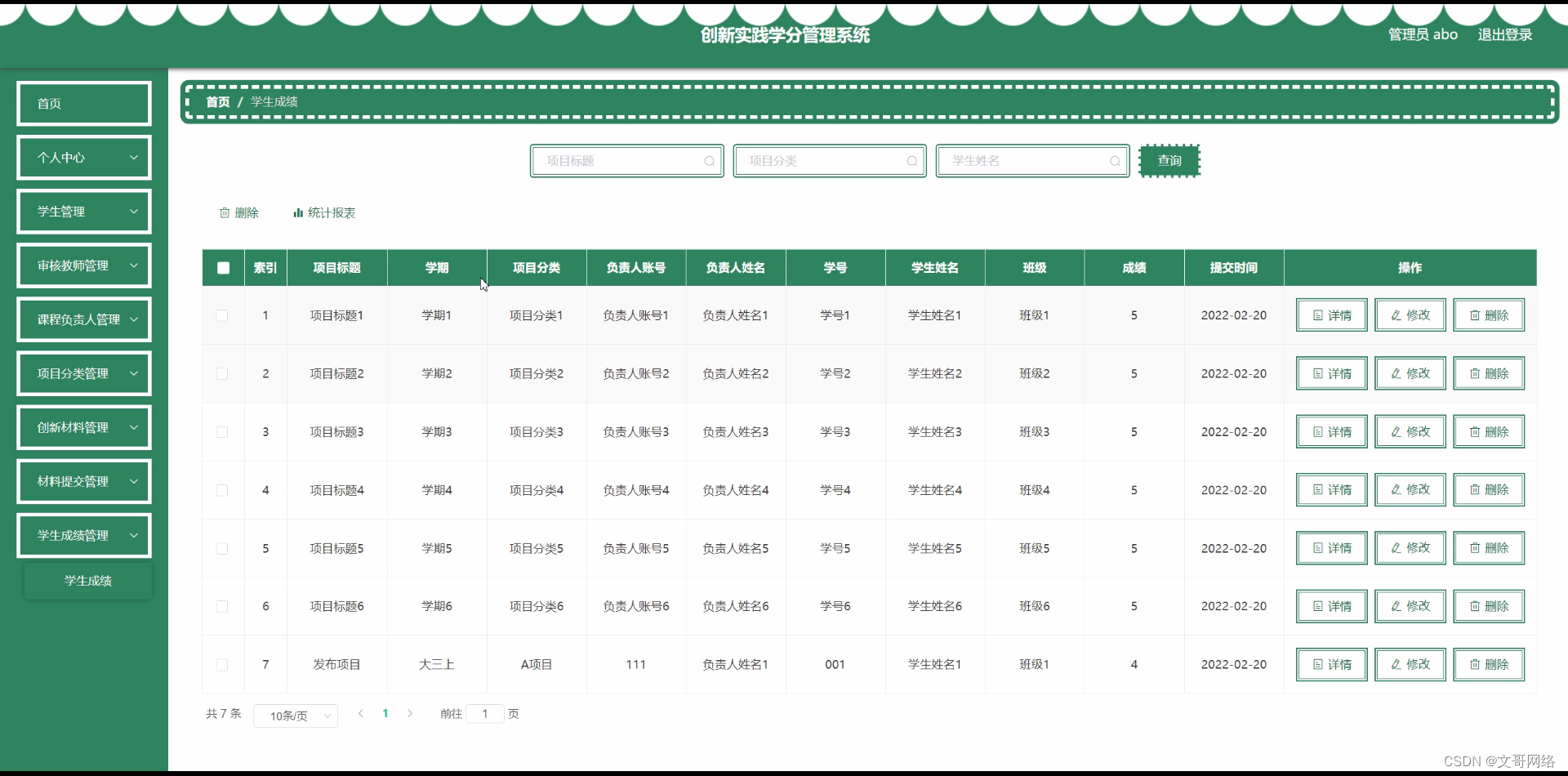Image resolution: width=1568 pixels, height=776 pixels.
Task: Click 删除 for row 项目标题4
Action: pyautogui.click(x=1489, y=490)
